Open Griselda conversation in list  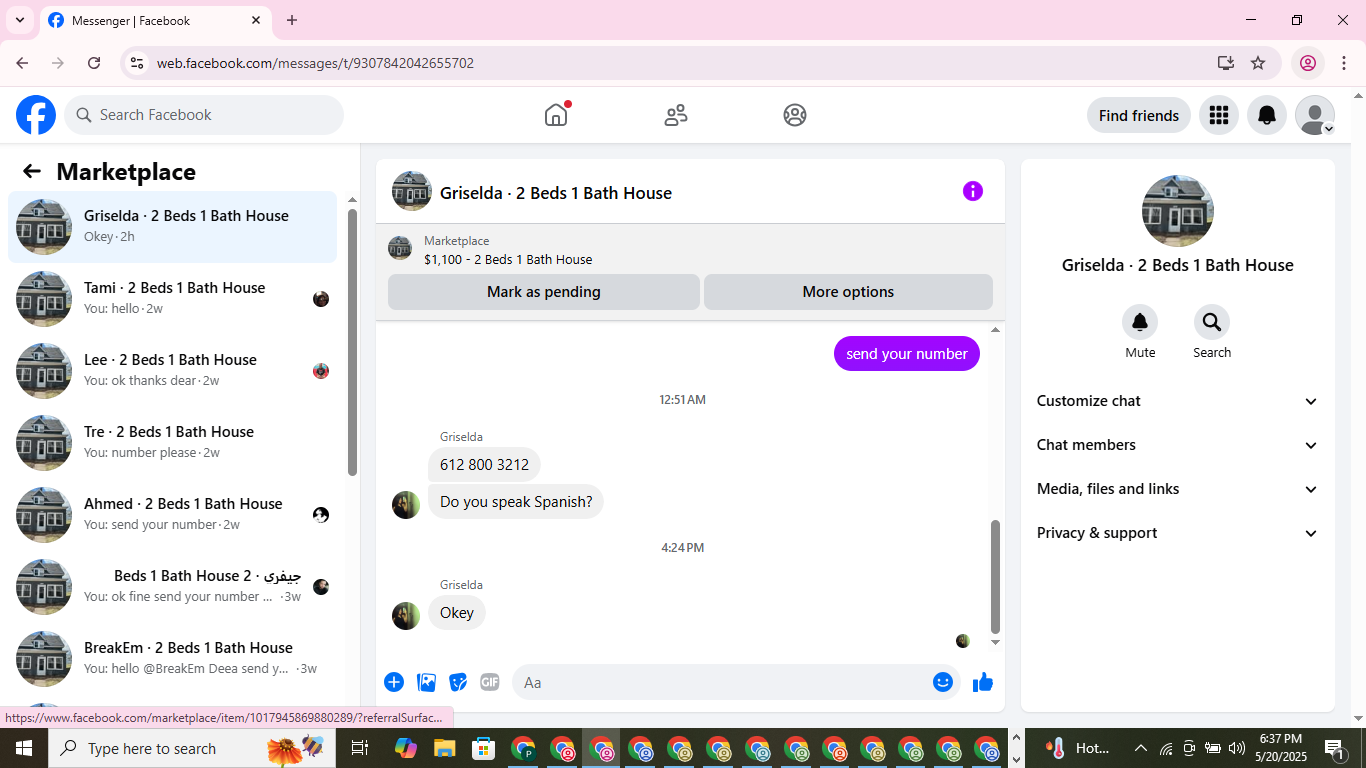click(x=172, y=227)
